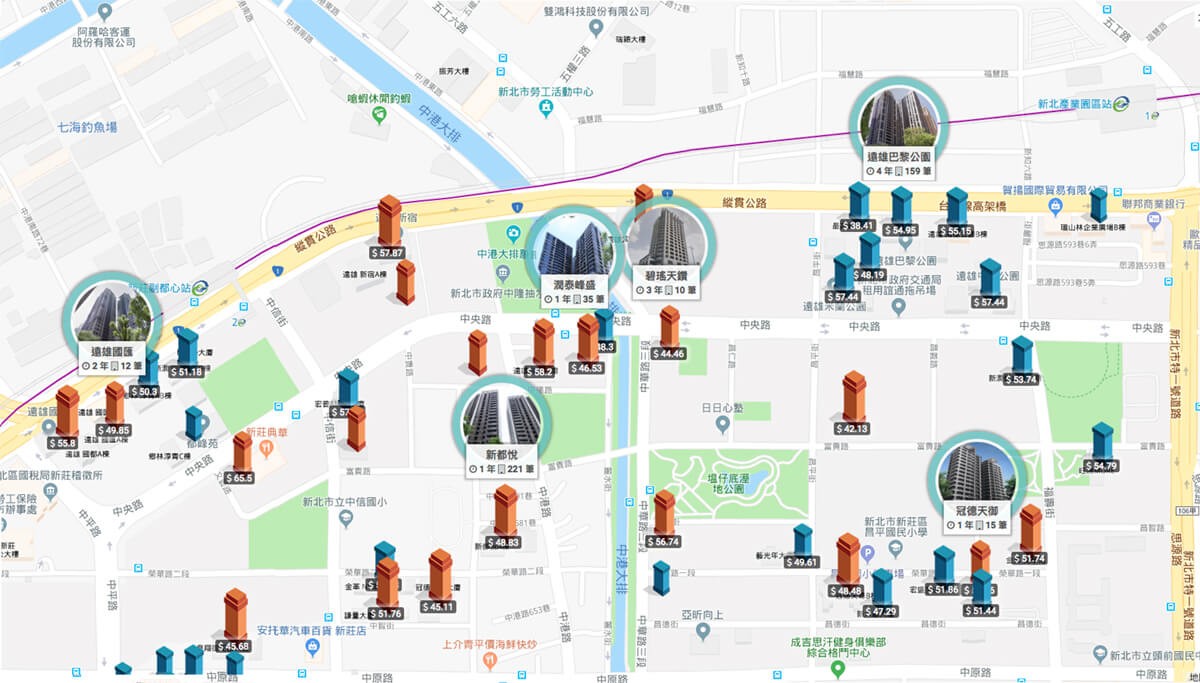The width and height of the screenshot is (1200, 683).
Task: Click the 安托華汽車百貨 shopping bag icon
Action: tap(312, 646)
